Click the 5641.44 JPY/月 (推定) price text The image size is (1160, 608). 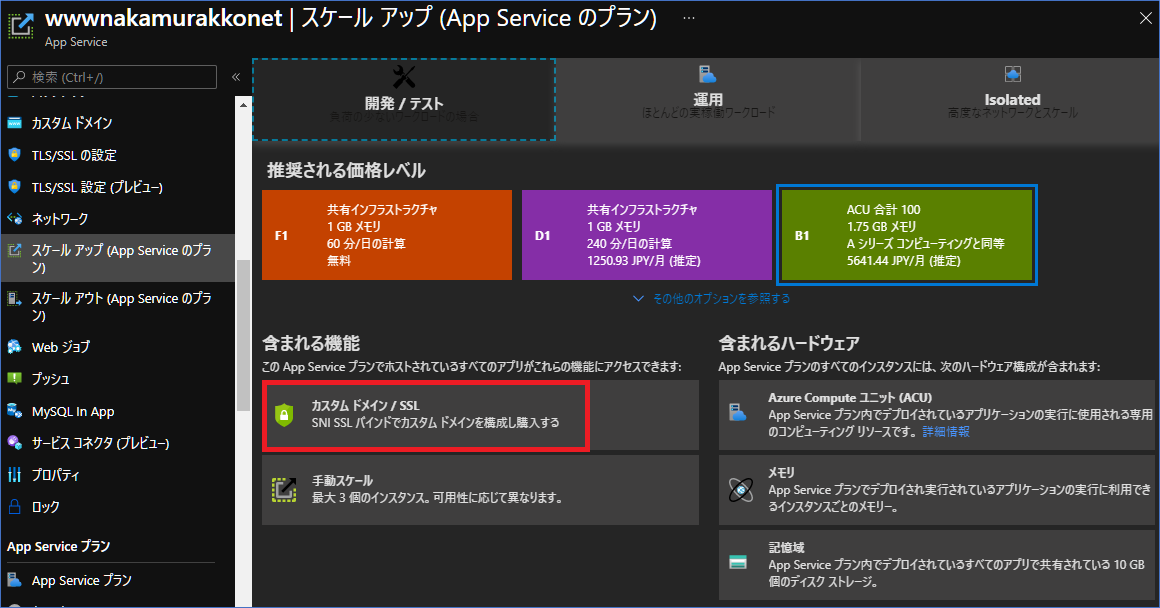coord(904,260)
